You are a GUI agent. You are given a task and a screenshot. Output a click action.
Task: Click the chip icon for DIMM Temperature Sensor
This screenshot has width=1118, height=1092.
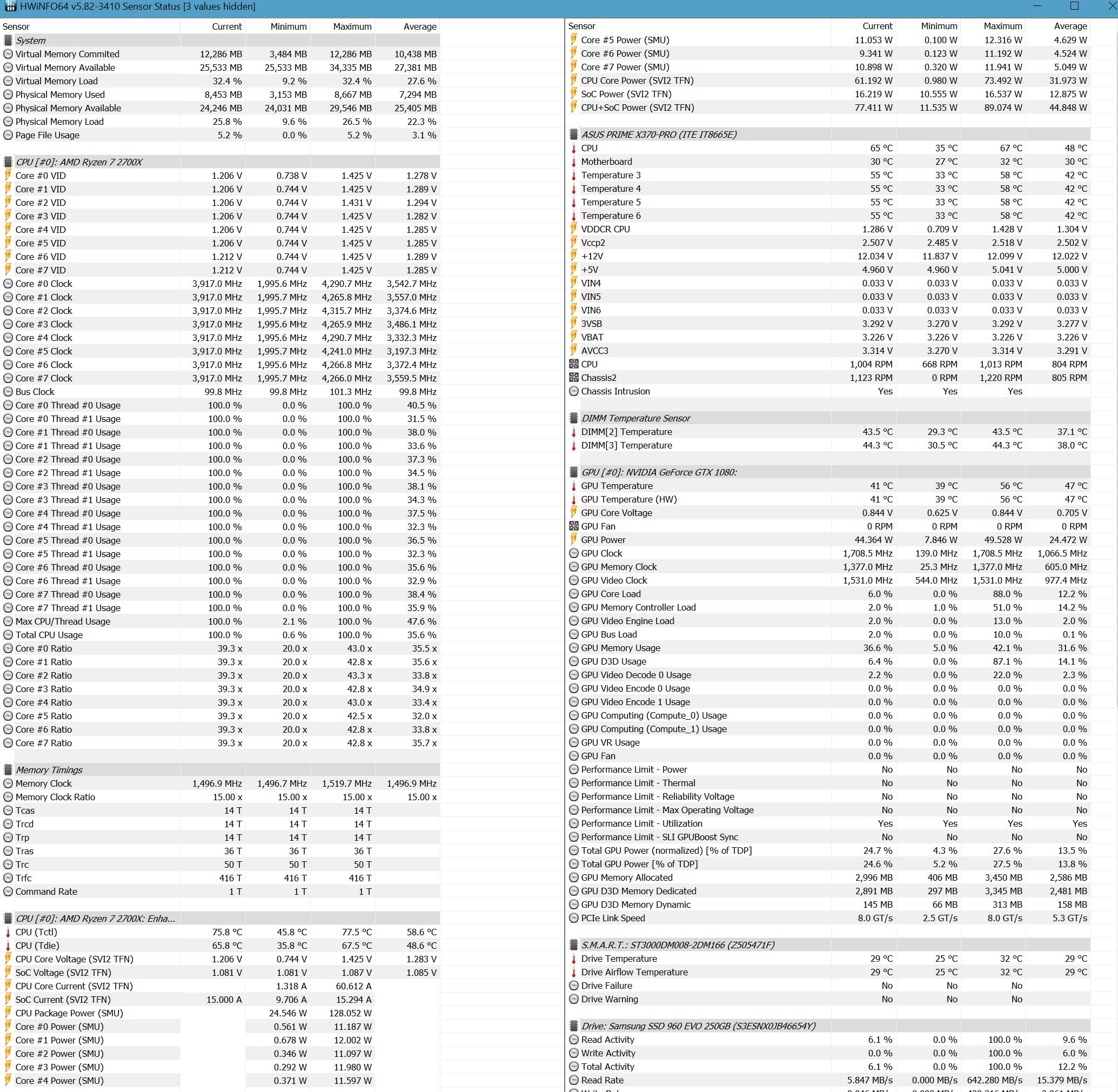point(574,418)
